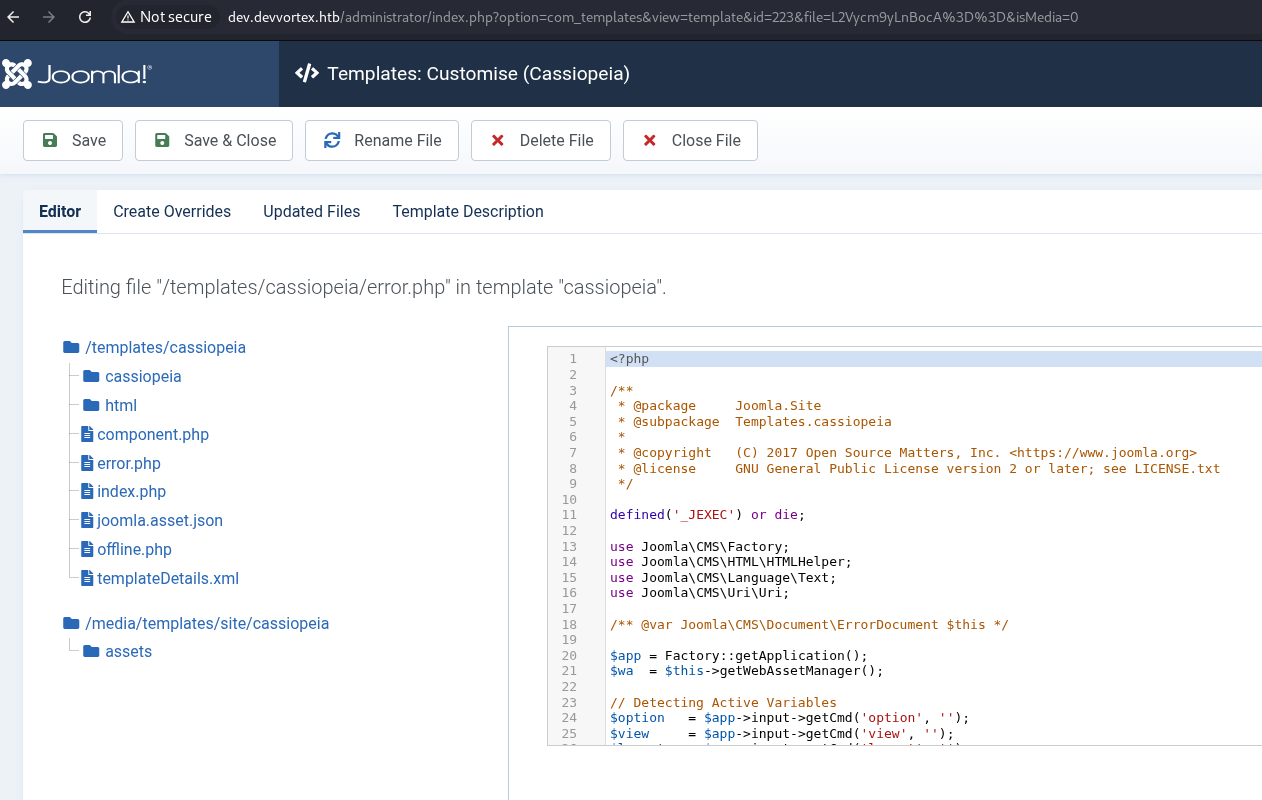Screen dimensions: 1262x800
Task: Click the browser address bar URL
Action: 650,17
